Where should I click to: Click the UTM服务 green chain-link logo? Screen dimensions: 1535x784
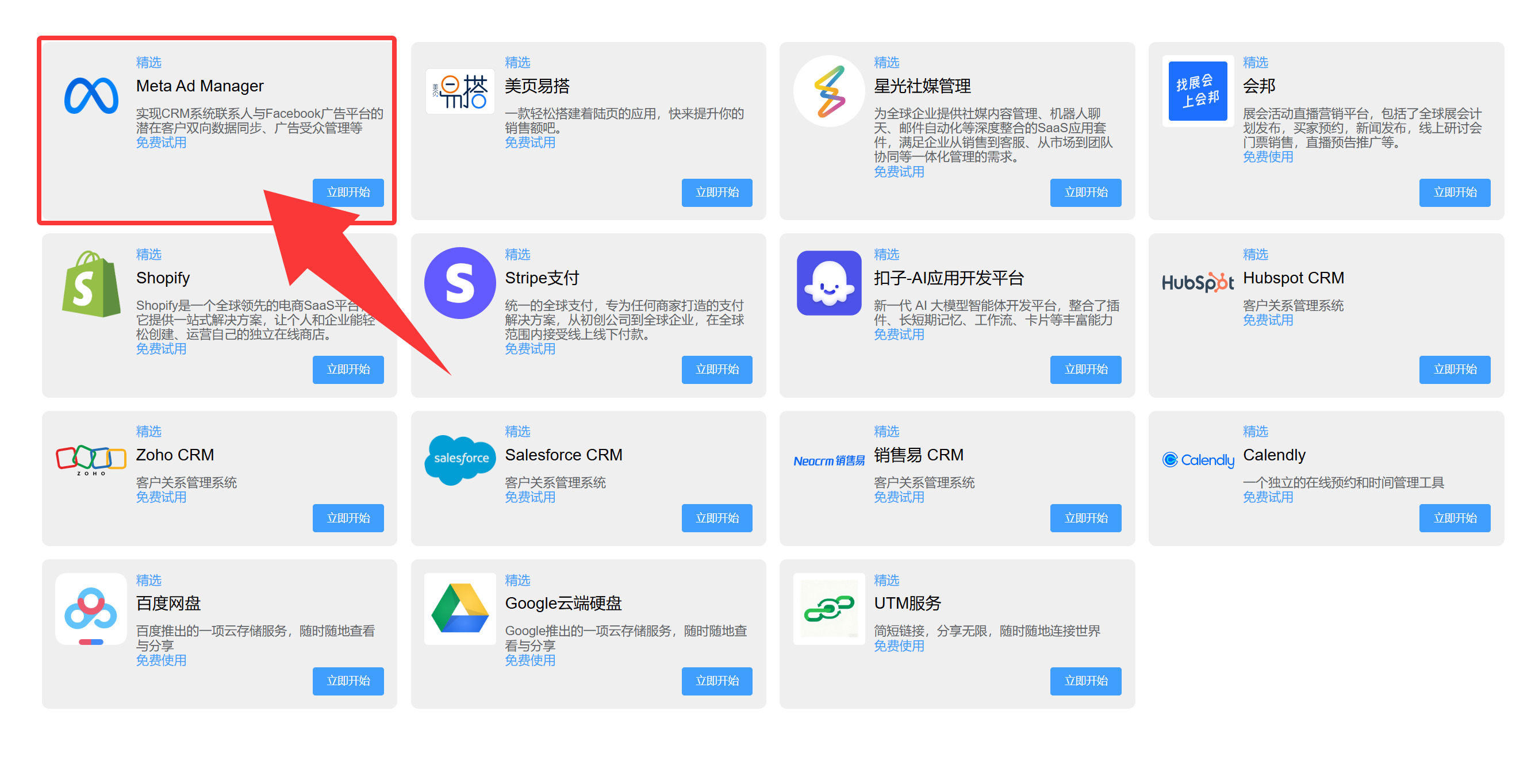tap(829, 609)
